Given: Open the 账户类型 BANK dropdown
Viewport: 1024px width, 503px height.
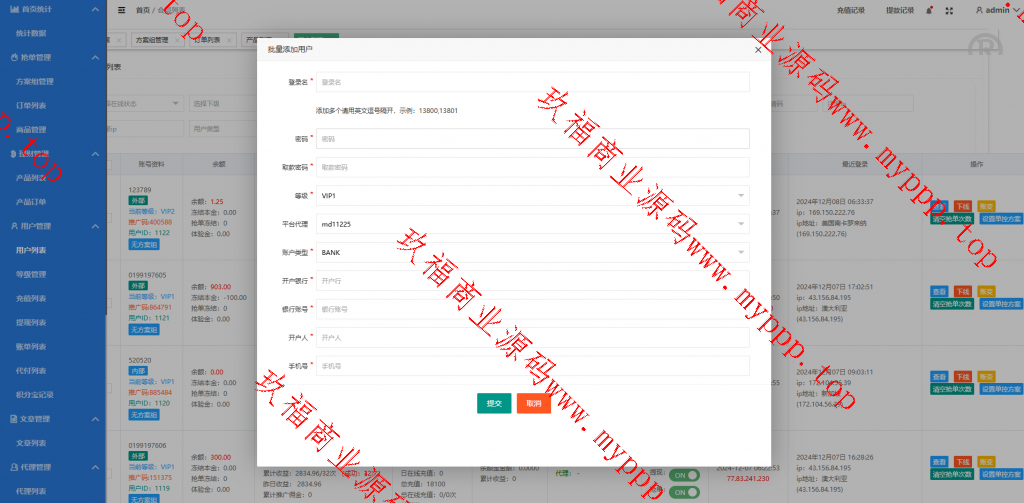Looking at the screenshot, I should click(532, 253).
